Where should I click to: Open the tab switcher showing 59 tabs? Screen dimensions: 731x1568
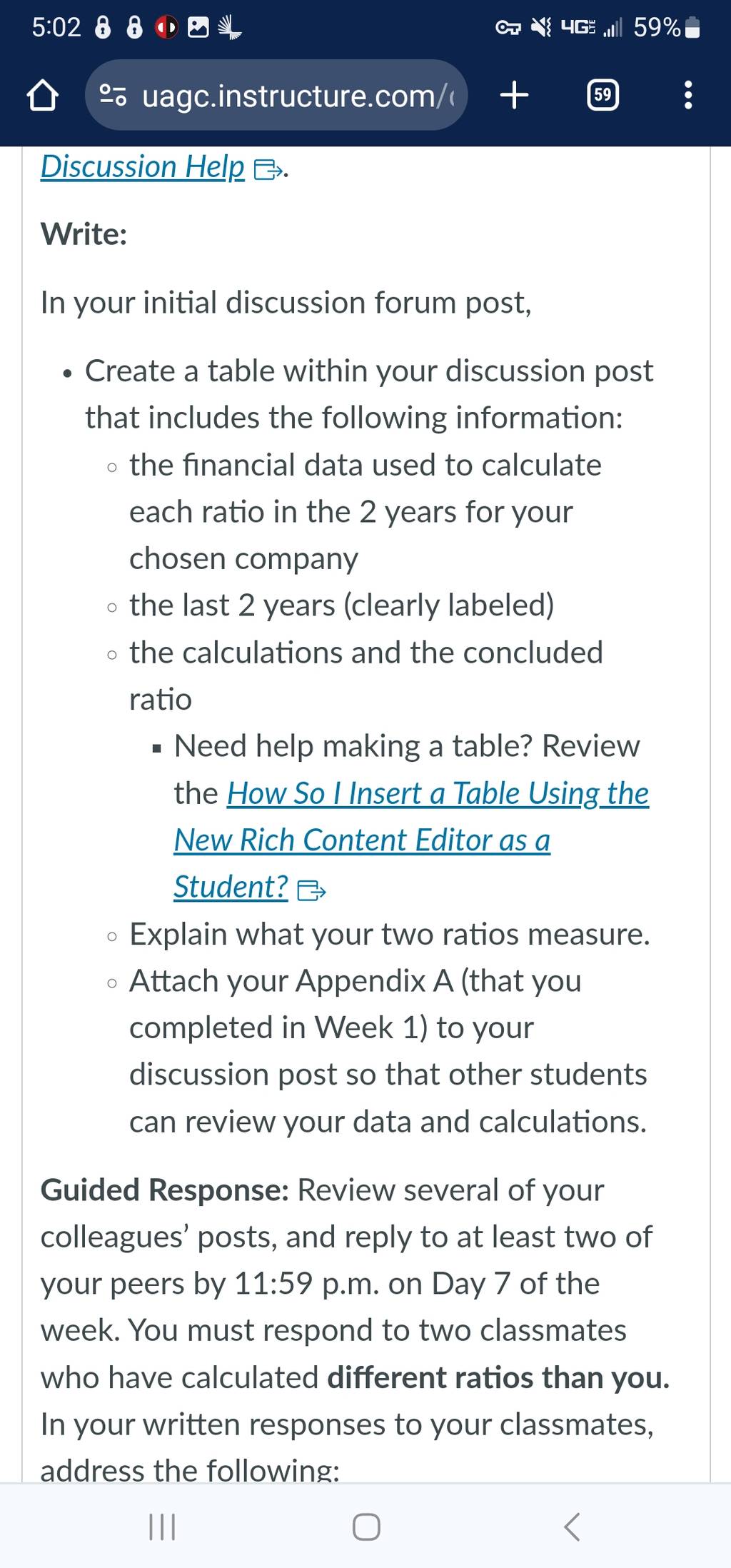(603, 95)
